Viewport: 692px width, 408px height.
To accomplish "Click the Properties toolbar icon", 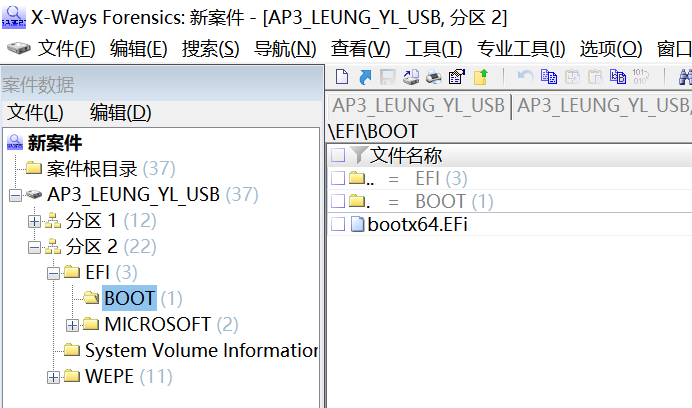I will [457, 77].
